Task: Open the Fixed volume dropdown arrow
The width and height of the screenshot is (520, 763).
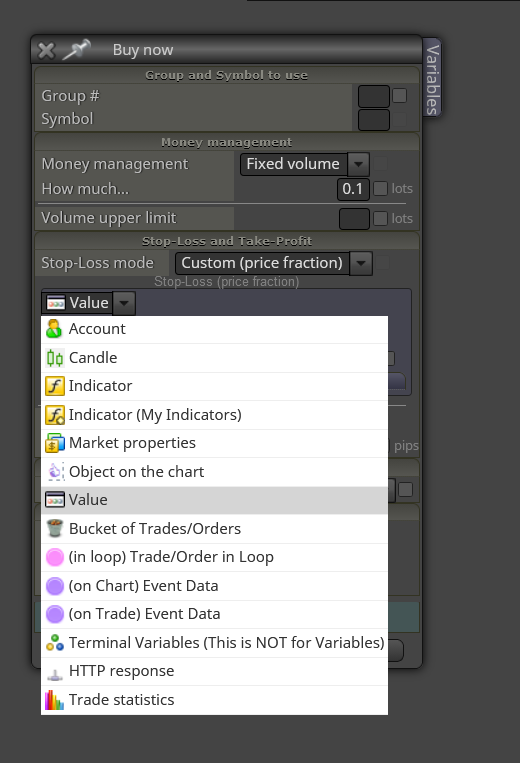Action: coord(359,164)
